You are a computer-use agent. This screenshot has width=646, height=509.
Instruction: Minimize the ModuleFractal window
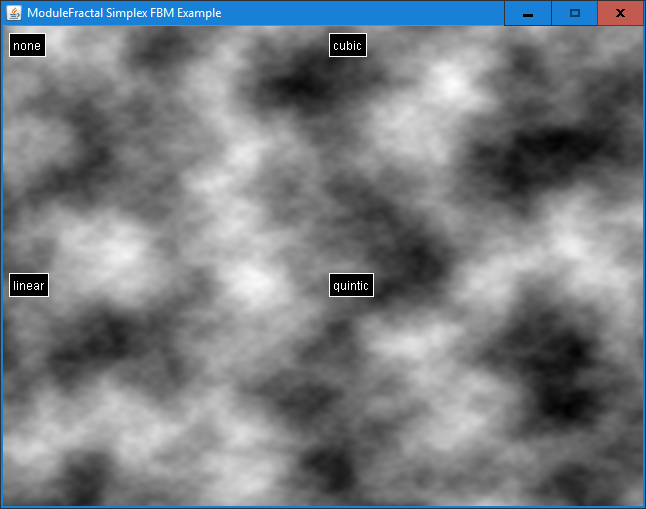point(527,13)
